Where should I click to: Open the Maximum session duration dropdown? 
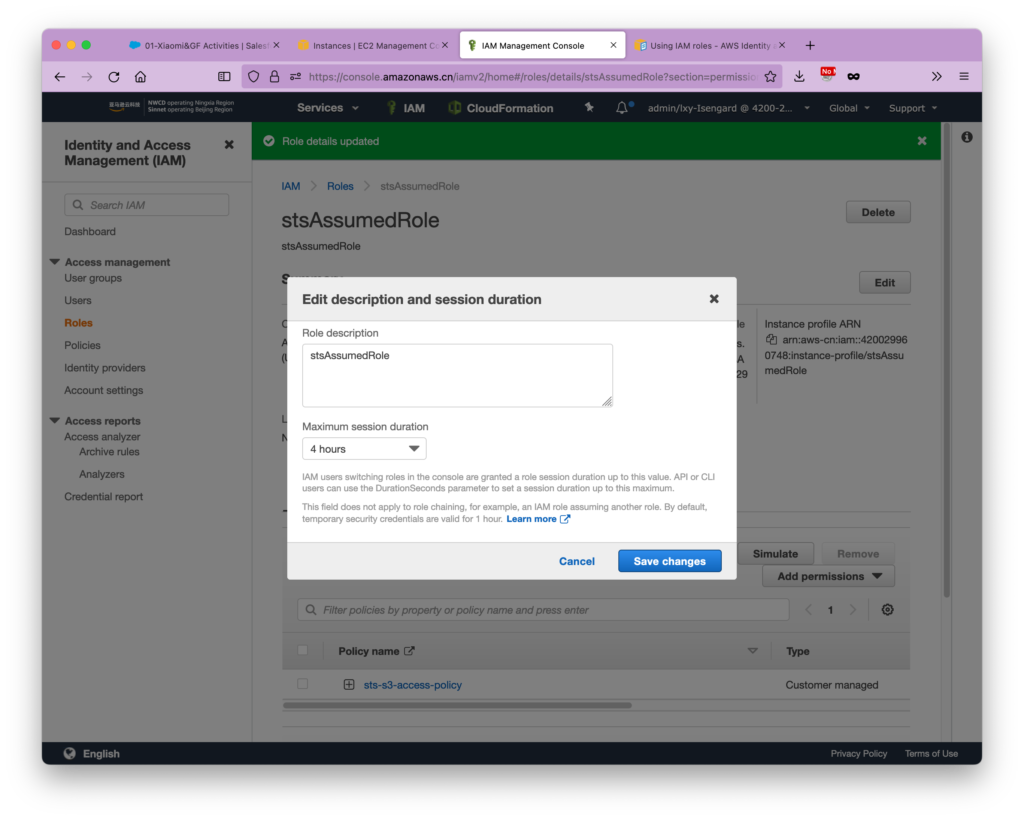point(364,449)
